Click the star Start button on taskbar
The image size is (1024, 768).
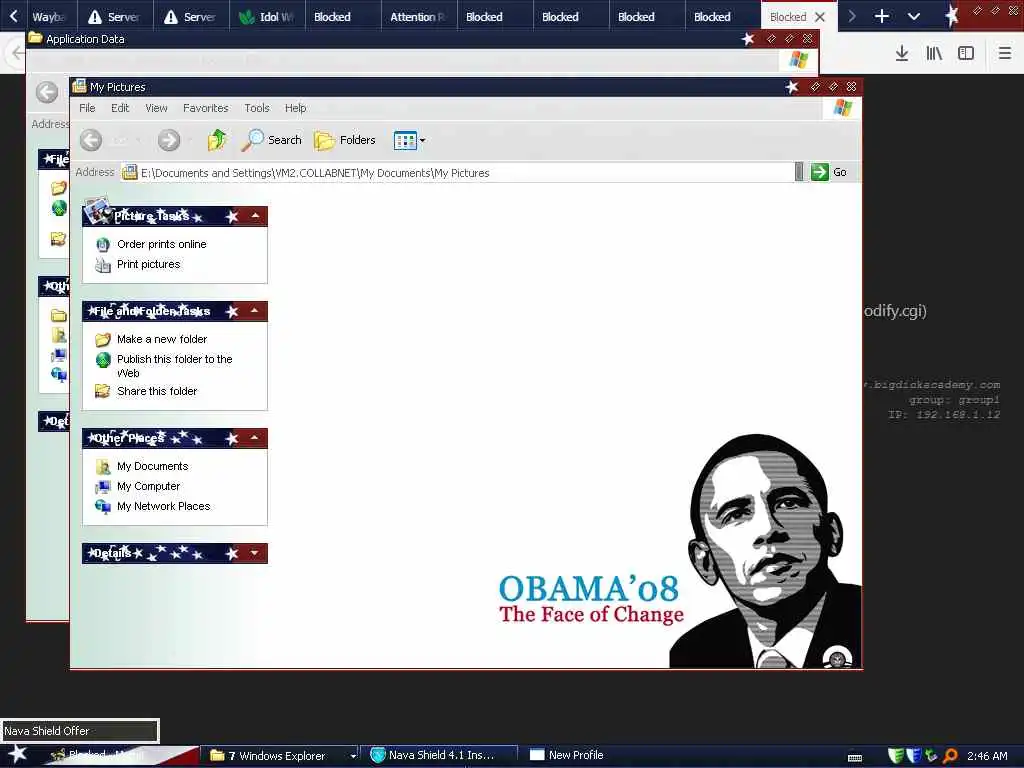[x=17, y=754]
